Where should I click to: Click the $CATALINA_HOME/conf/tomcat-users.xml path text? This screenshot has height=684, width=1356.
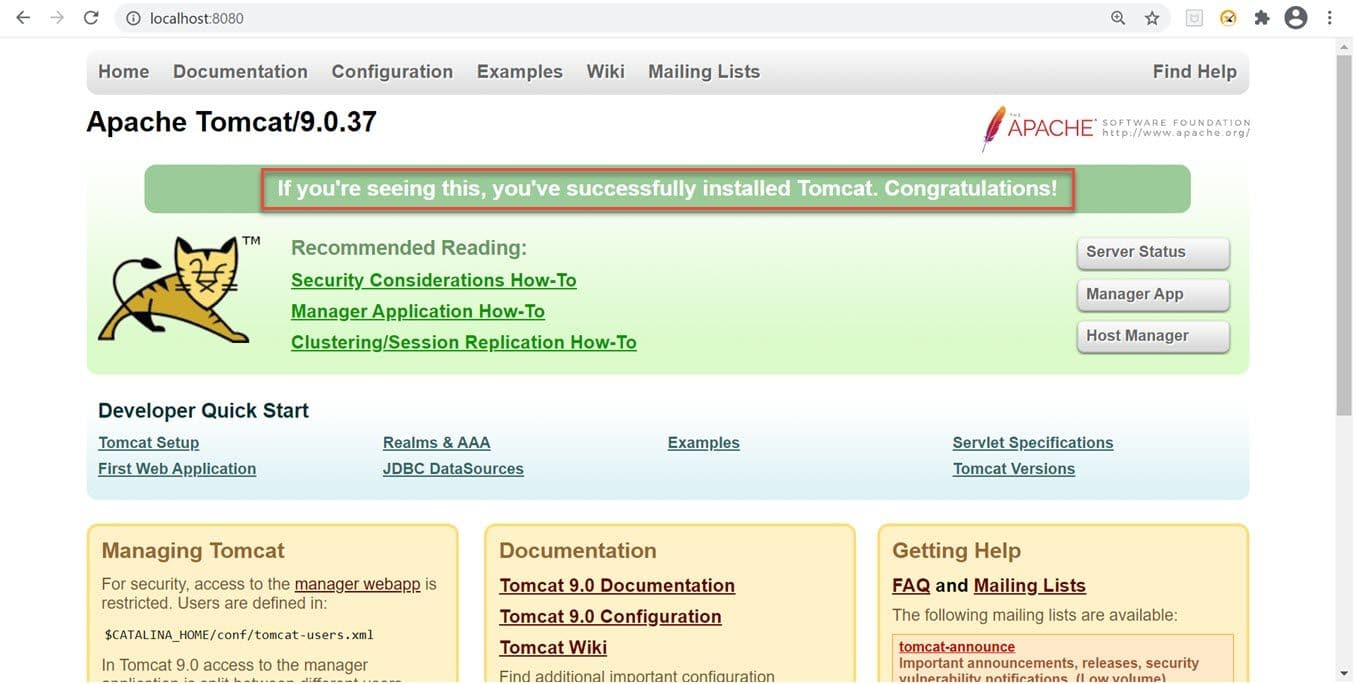[239, 634]
